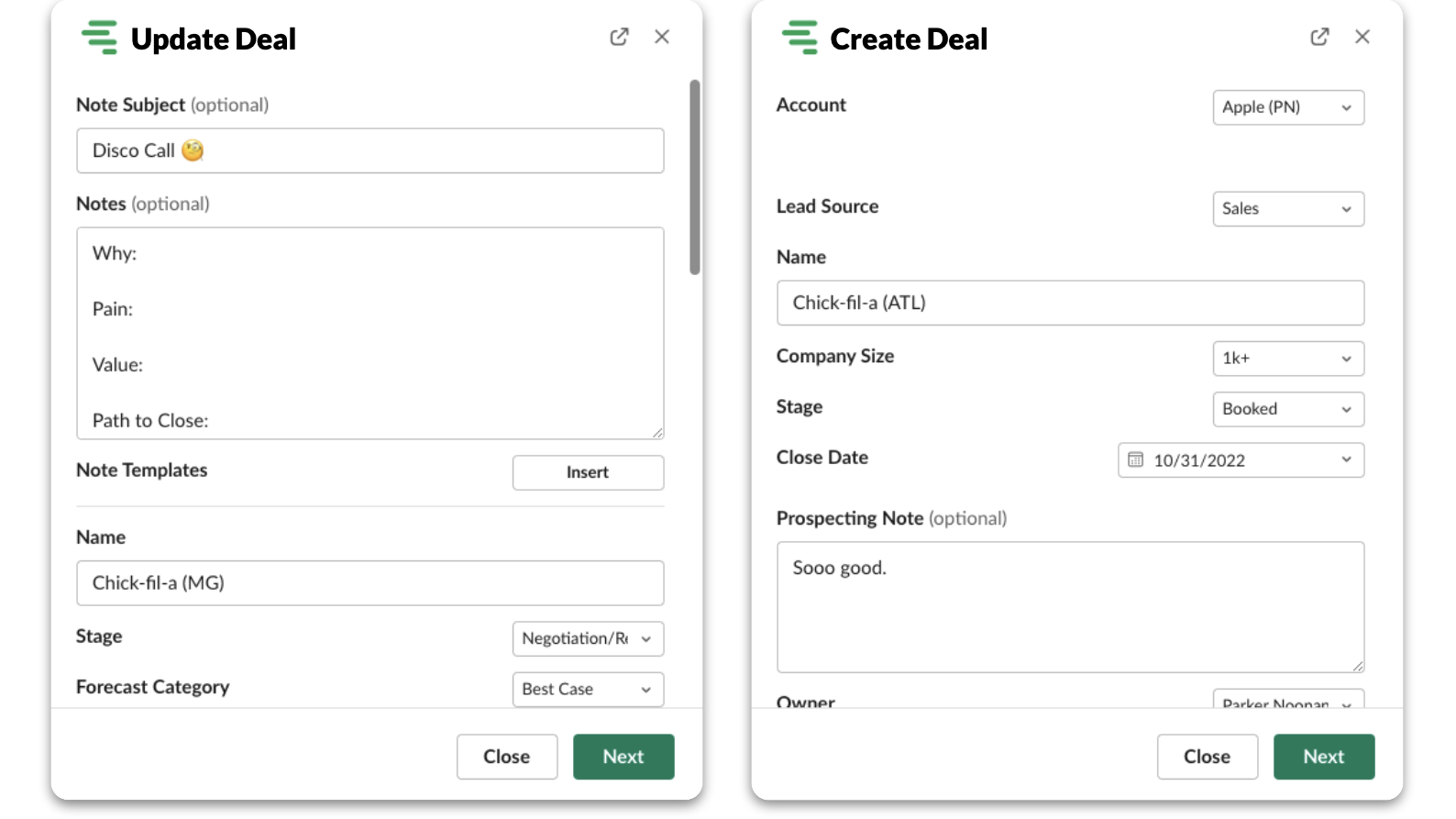Open Stage dropdown showing Negotiation
The image size is (1456, 819).
[587, 638]
